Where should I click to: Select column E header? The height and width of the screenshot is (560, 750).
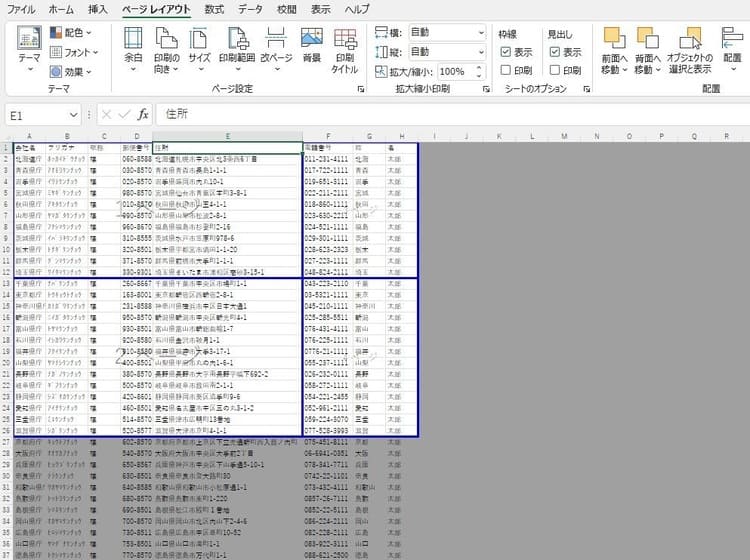coord(228,136)
